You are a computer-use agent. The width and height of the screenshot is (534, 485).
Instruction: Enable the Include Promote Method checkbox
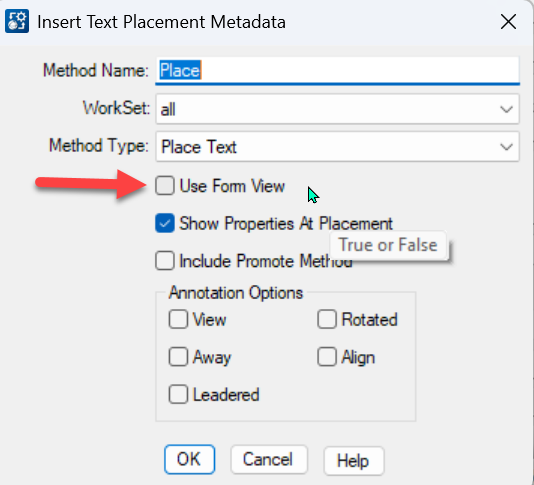pos(165,261)
